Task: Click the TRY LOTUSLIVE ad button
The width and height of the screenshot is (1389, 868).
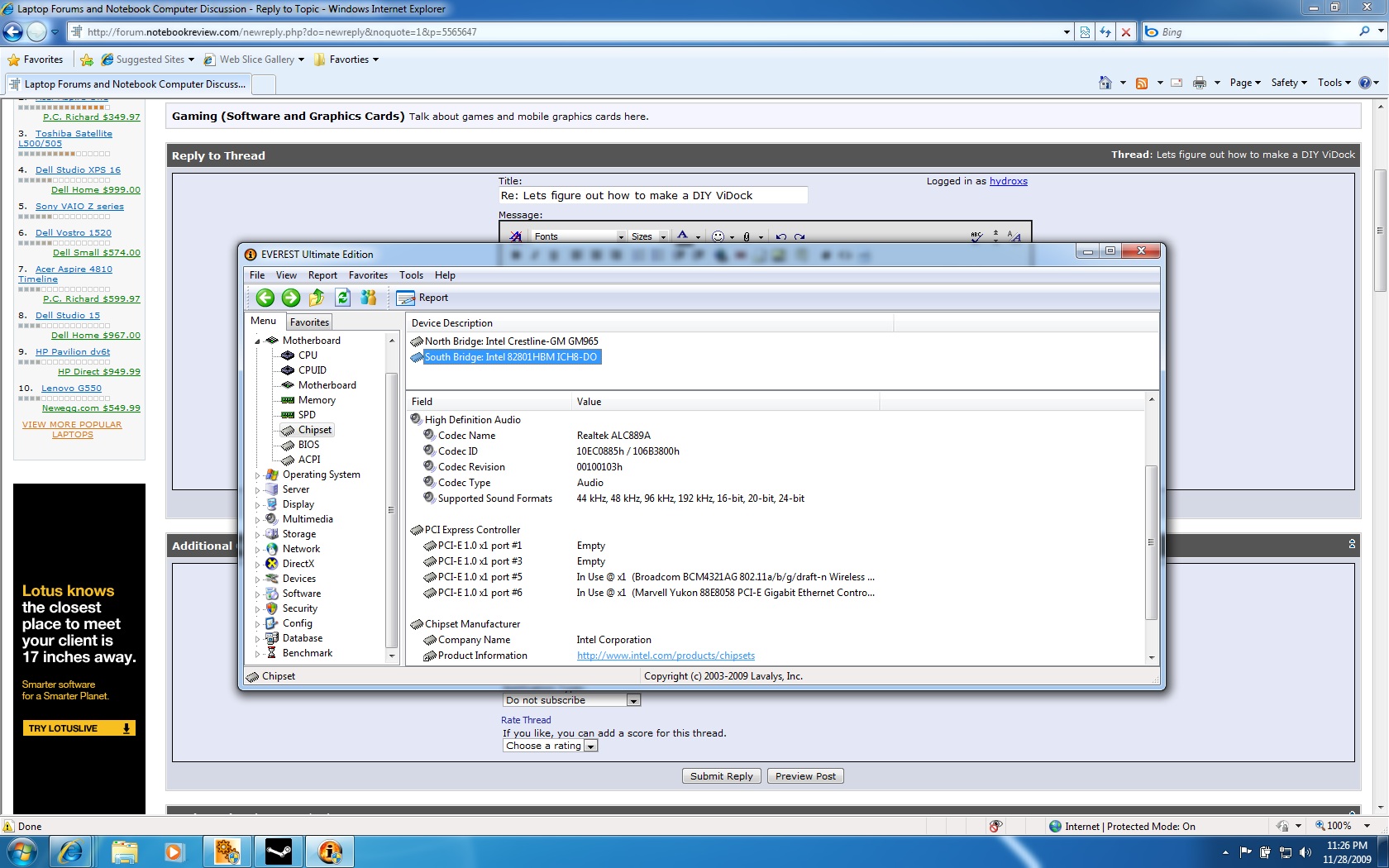Action: [x=79, y=728]
